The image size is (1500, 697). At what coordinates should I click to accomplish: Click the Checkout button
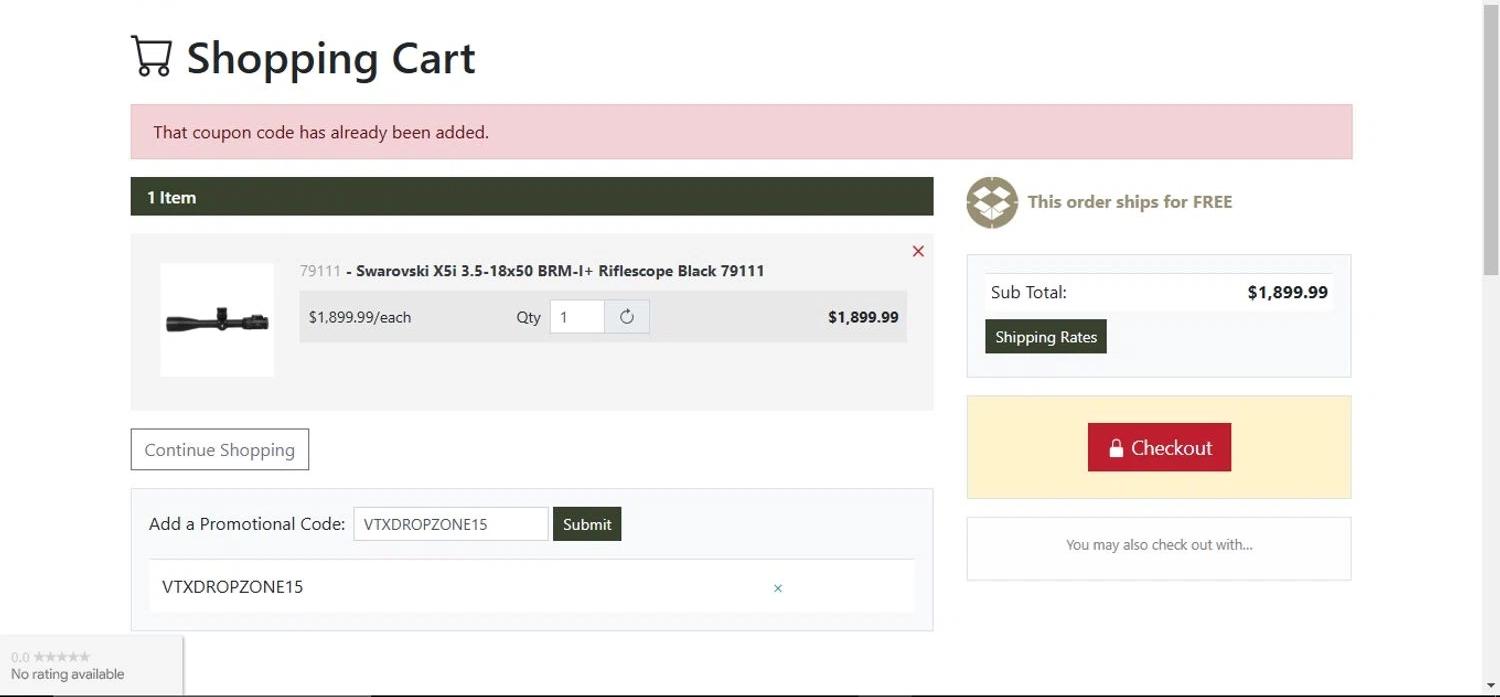[x=1159, y=447]
